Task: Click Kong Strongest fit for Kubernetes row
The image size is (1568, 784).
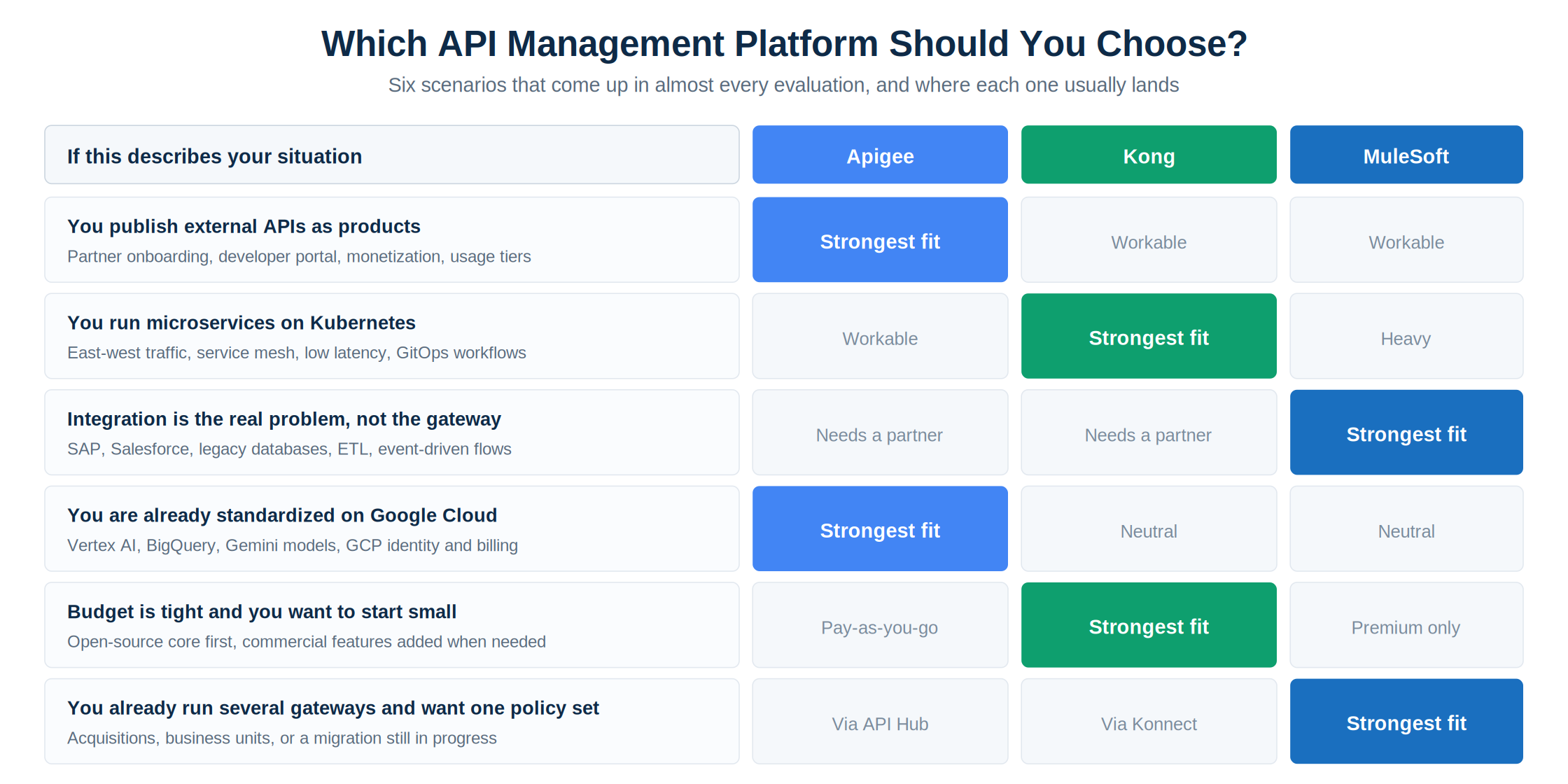Action: tap(1149, 336)
